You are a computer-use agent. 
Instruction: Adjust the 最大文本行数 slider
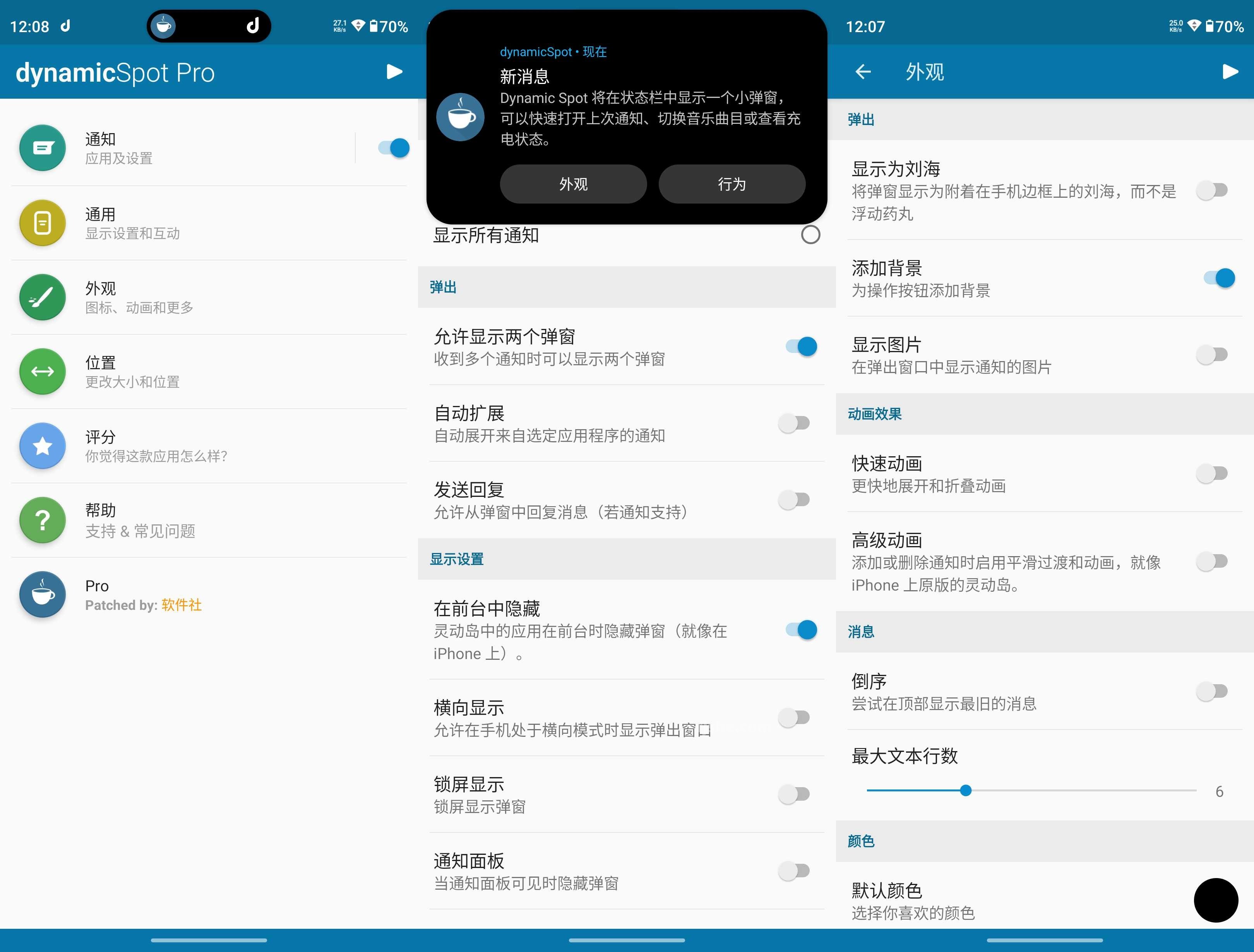point(965,790)
